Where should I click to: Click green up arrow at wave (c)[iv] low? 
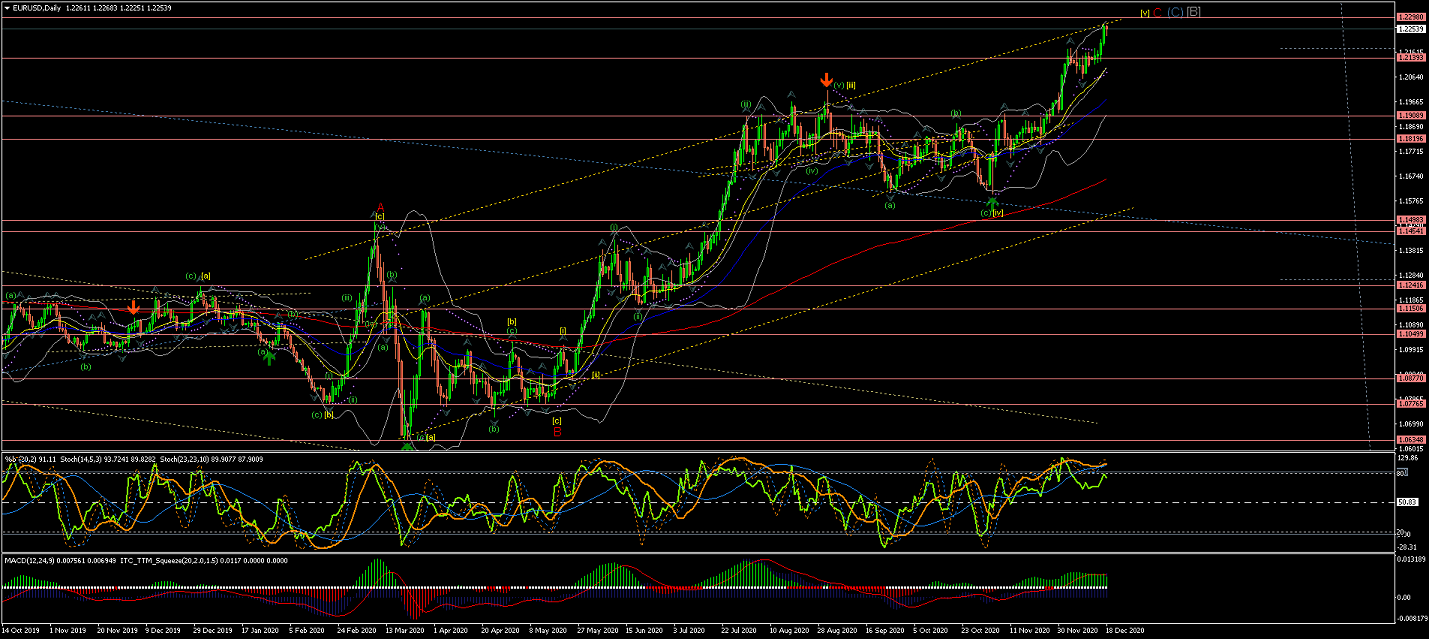coord(993,203)
